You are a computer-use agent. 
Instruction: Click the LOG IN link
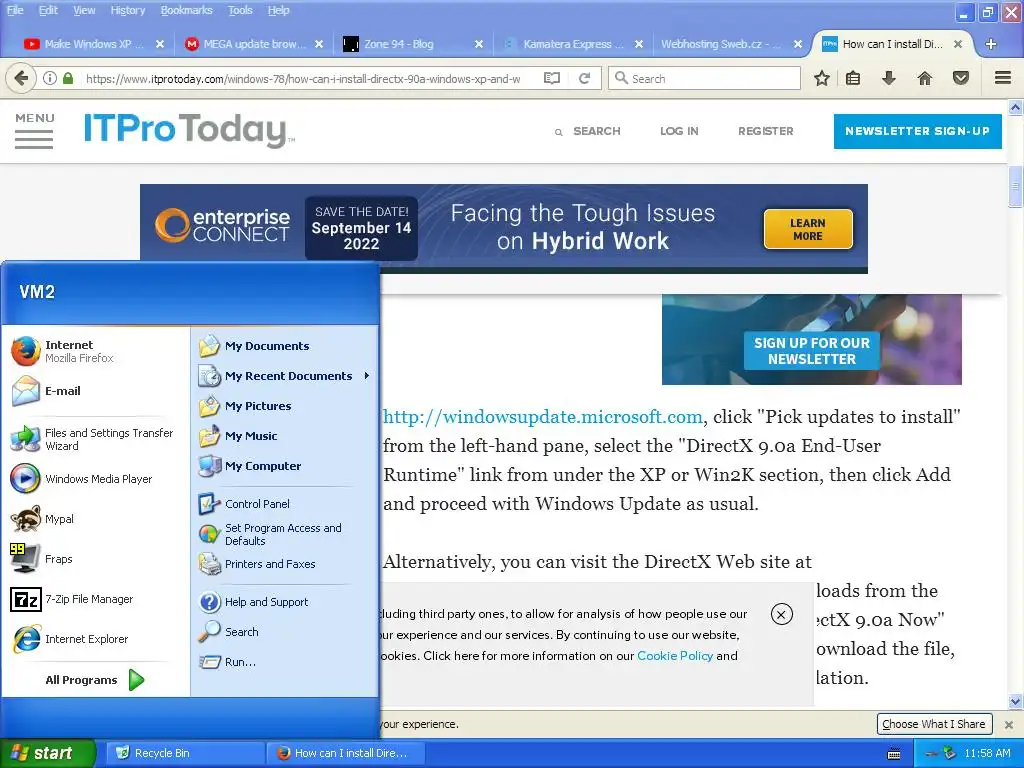click(x=679, y=131)
